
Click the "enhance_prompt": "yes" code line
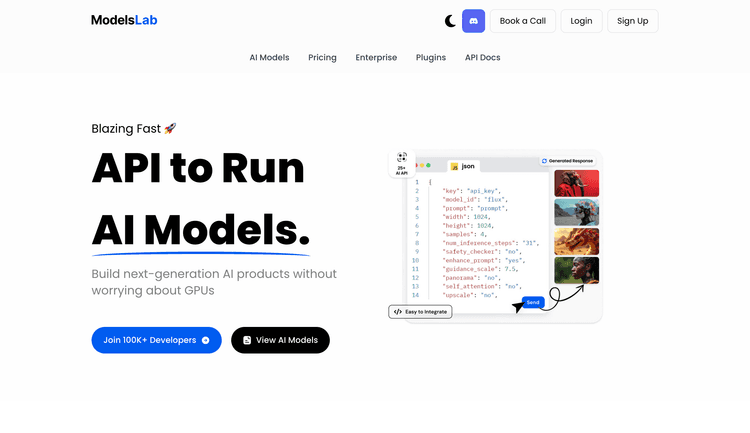(484, 260)
